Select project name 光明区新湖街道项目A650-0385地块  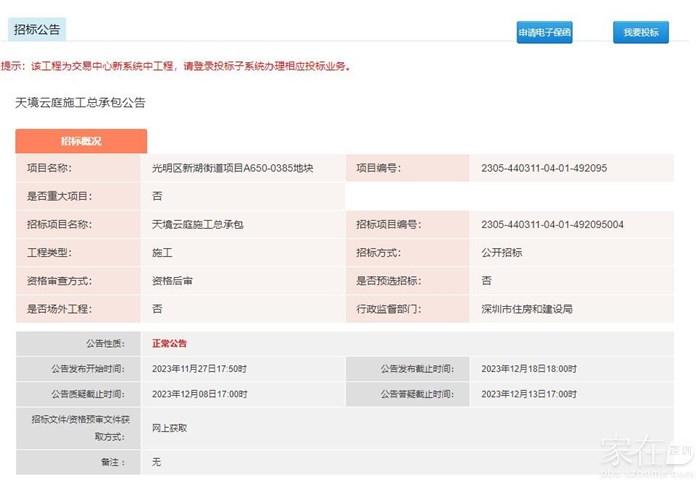click(x=232, y=168)
